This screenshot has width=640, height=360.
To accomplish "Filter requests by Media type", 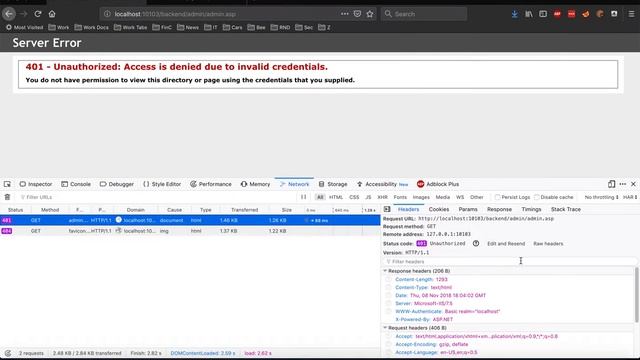I will [x=442, y=197].
